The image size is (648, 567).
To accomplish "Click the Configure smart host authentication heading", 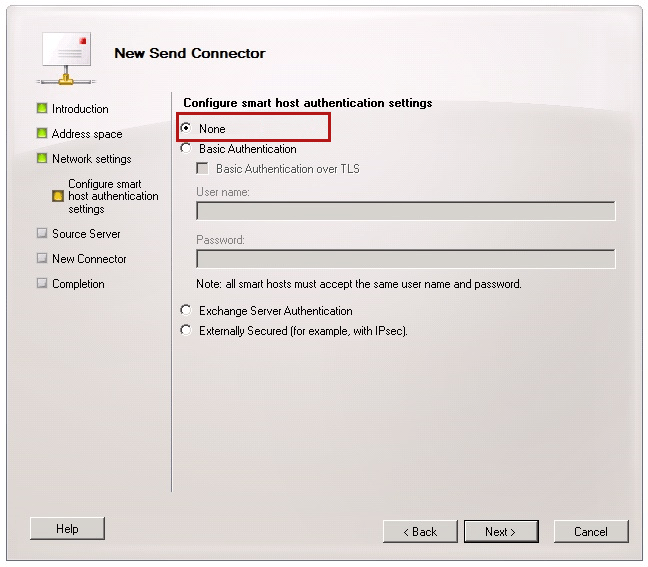I will (308, 103).
